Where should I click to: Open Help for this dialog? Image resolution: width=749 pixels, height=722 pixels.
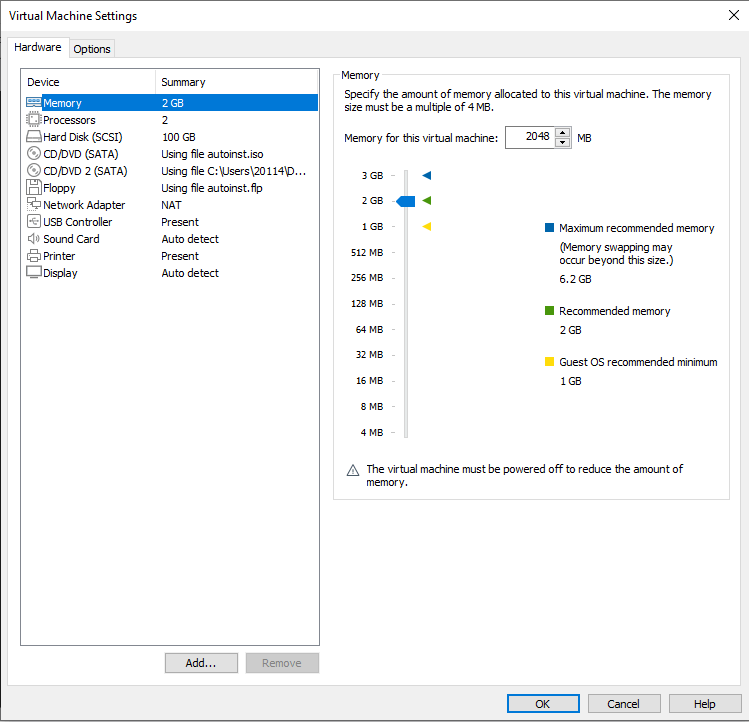[x=705, y=703]
